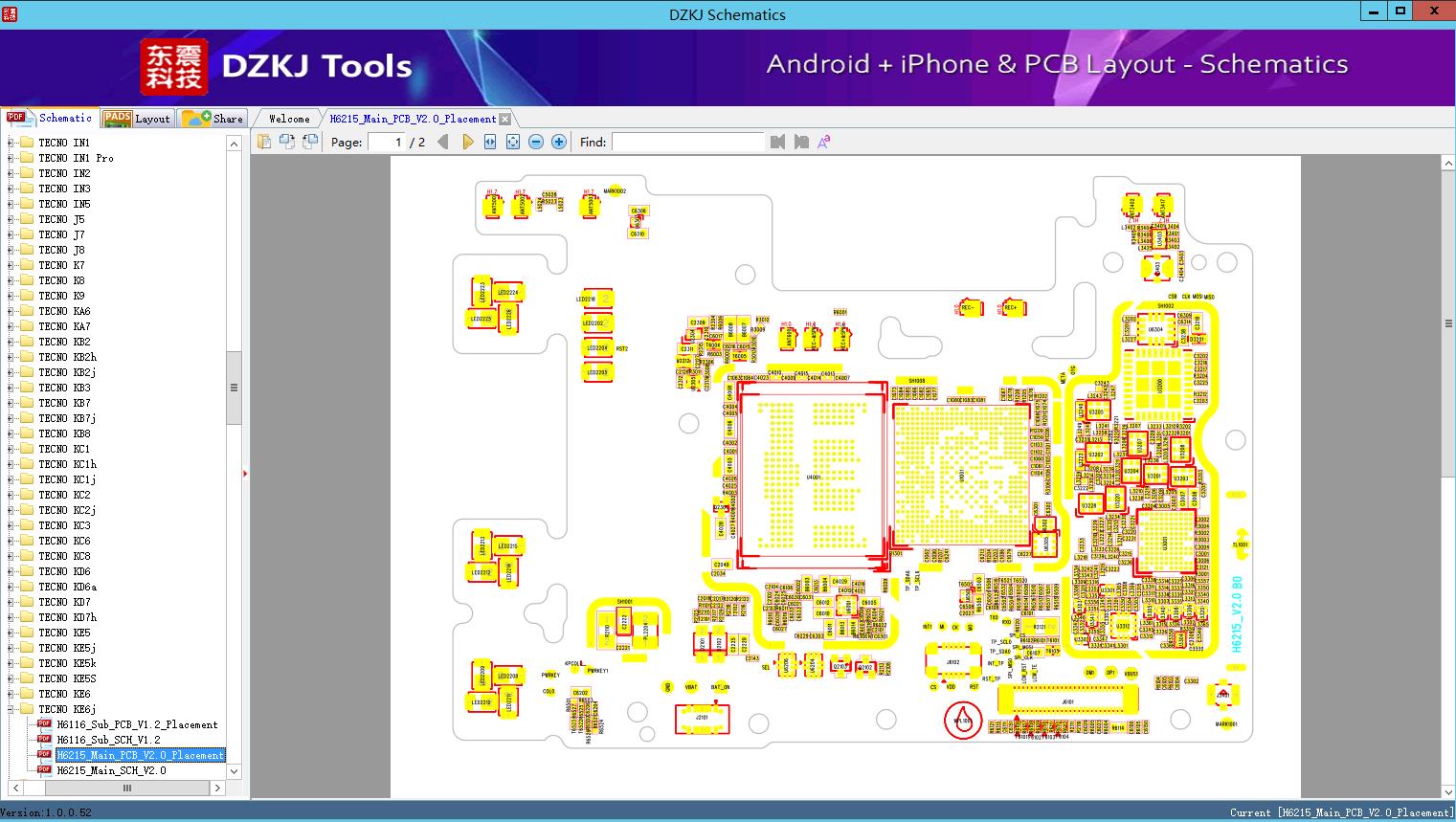
Task: Zoom in with the plus icon
Action: point(559,142)
